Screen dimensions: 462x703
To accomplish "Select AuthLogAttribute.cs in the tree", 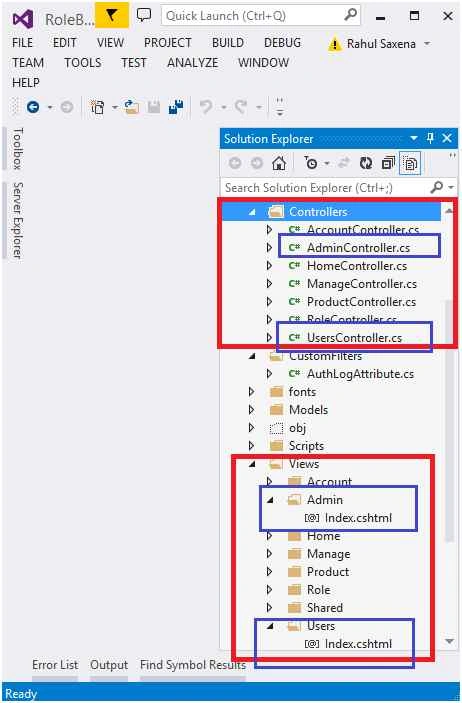I will [x=360, y=373].
